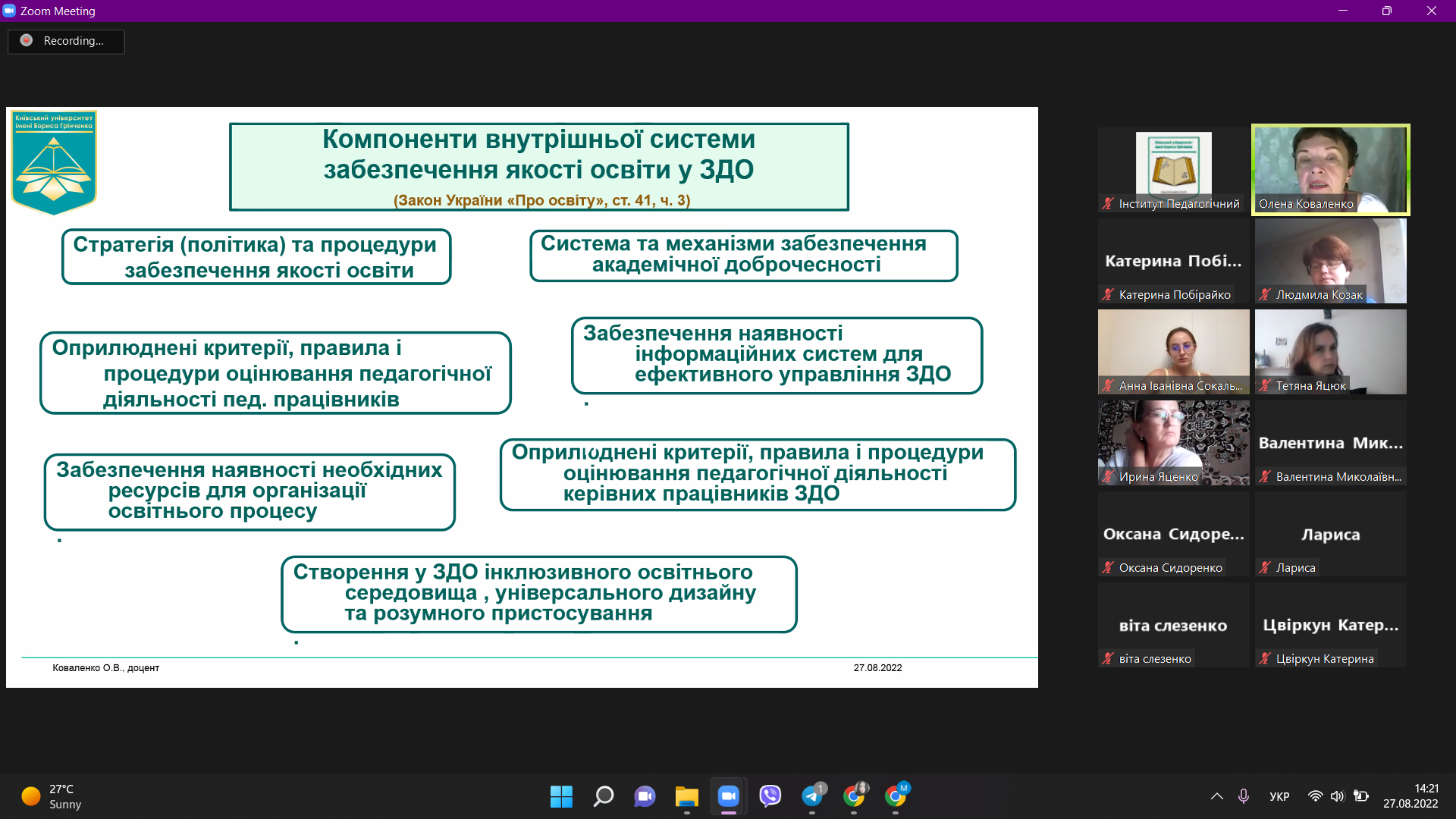Open Viber from taskbar
Image resolution: width=1456 pixels, height=819 pixels.
pyautogui.click(x=770, y=796)
